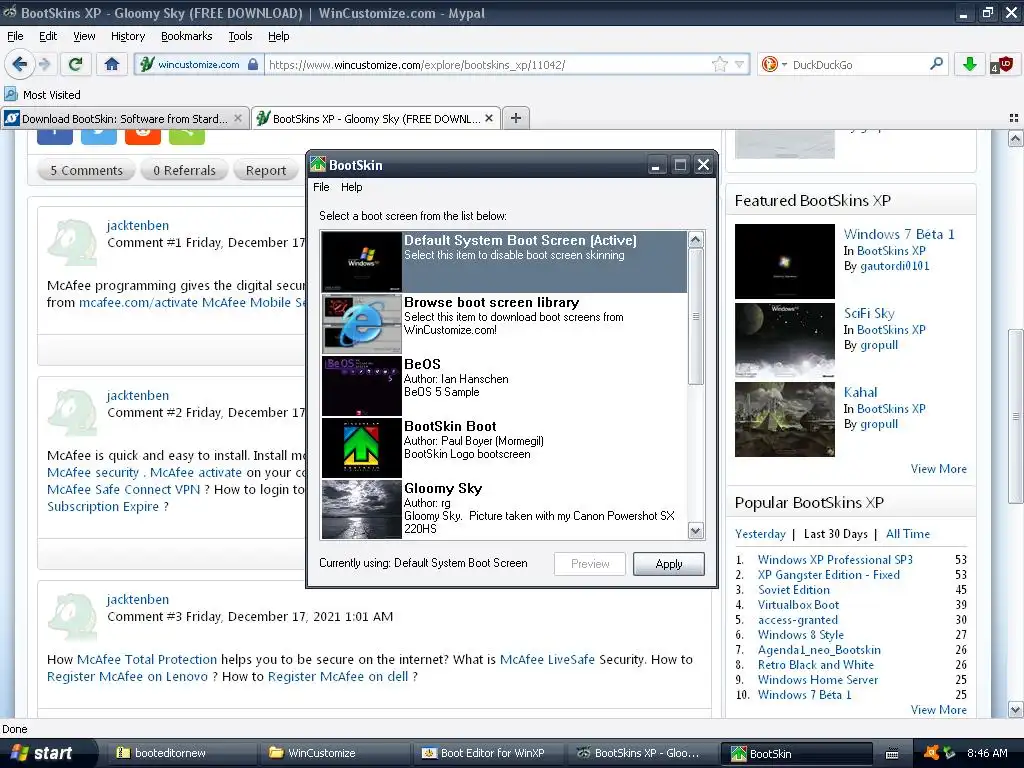This screenshot has width=1024, height=768.
Task: Click the boot screen list scroll up arrow
Action: point(696,240)
